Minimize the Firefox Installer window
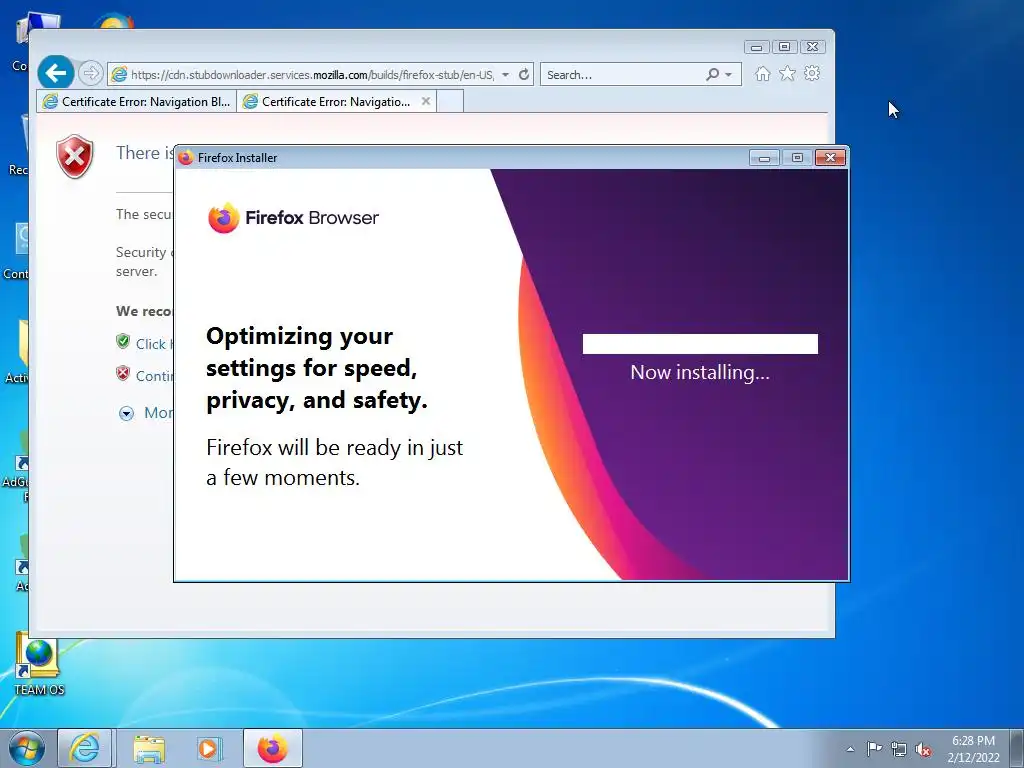Image resolution: width=1024 pixels, height=768 pixels. point(764,158)
